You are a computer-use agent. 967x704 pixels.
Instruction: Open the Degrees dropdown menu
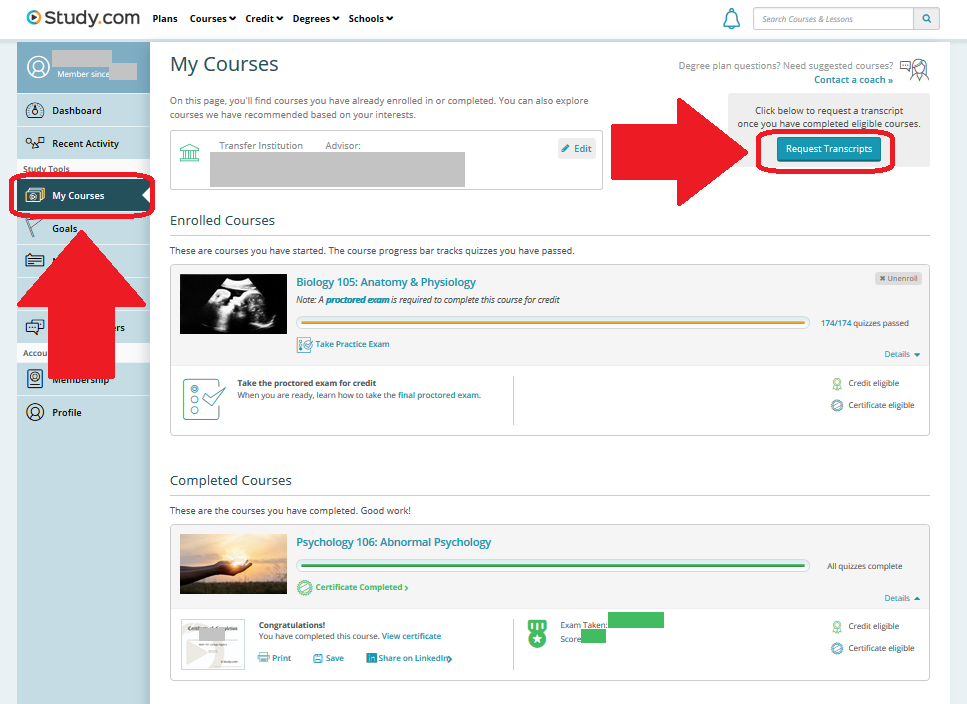pyautogui.click(x=316, y=19)
